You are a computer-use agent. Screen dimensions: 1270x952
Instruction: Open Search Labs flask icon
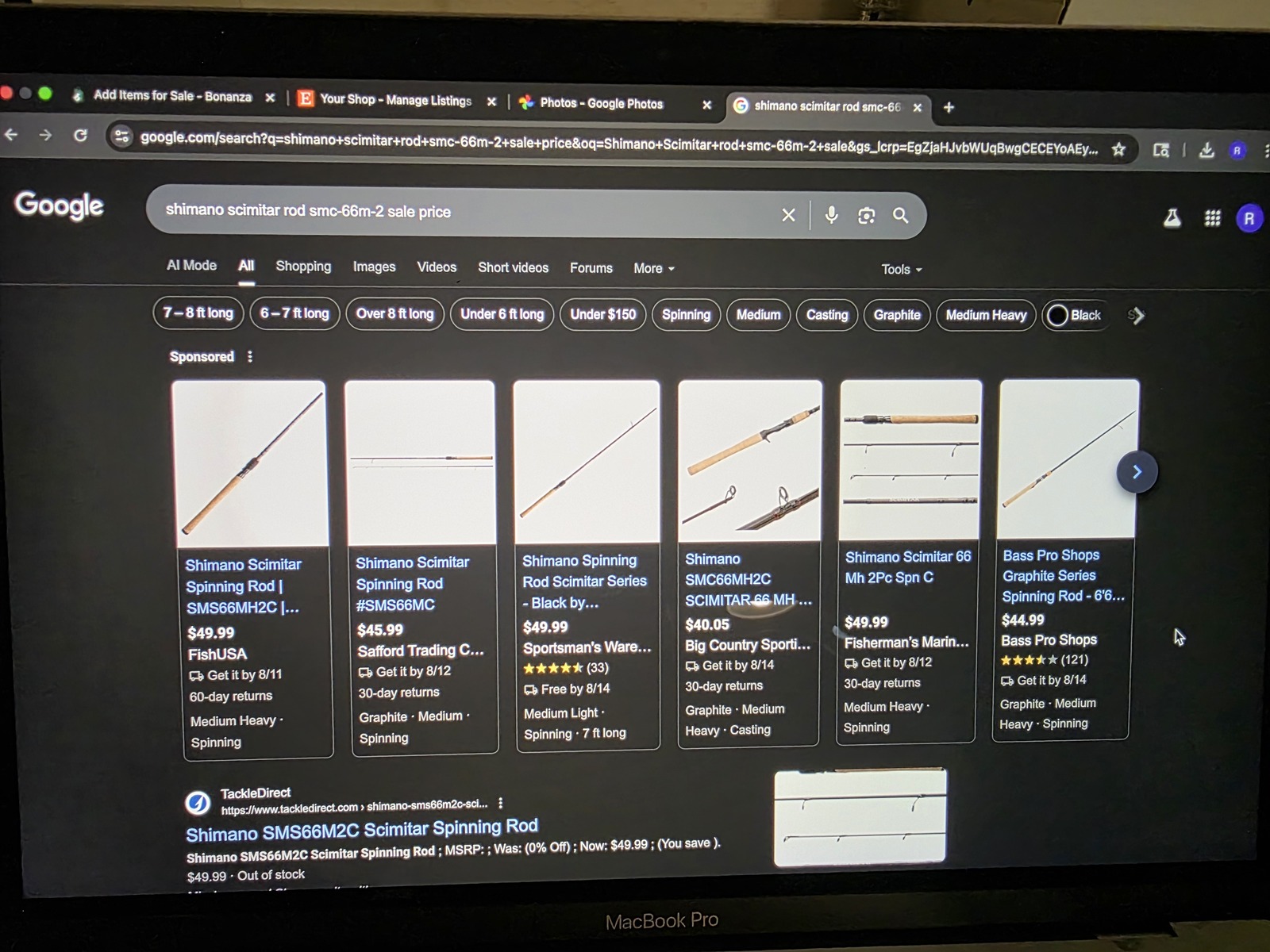1172,217
